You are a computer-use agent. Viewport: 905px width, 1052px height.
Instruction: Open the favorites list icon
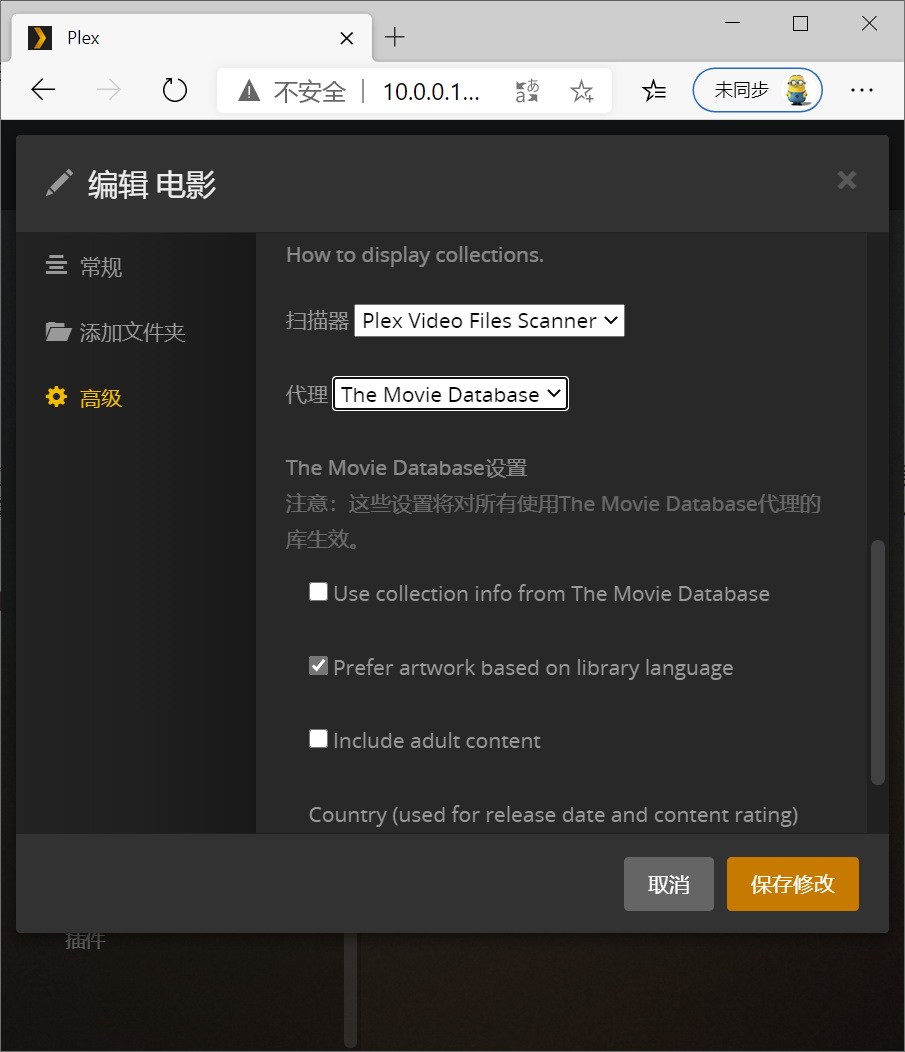click(x=653, y=90)
